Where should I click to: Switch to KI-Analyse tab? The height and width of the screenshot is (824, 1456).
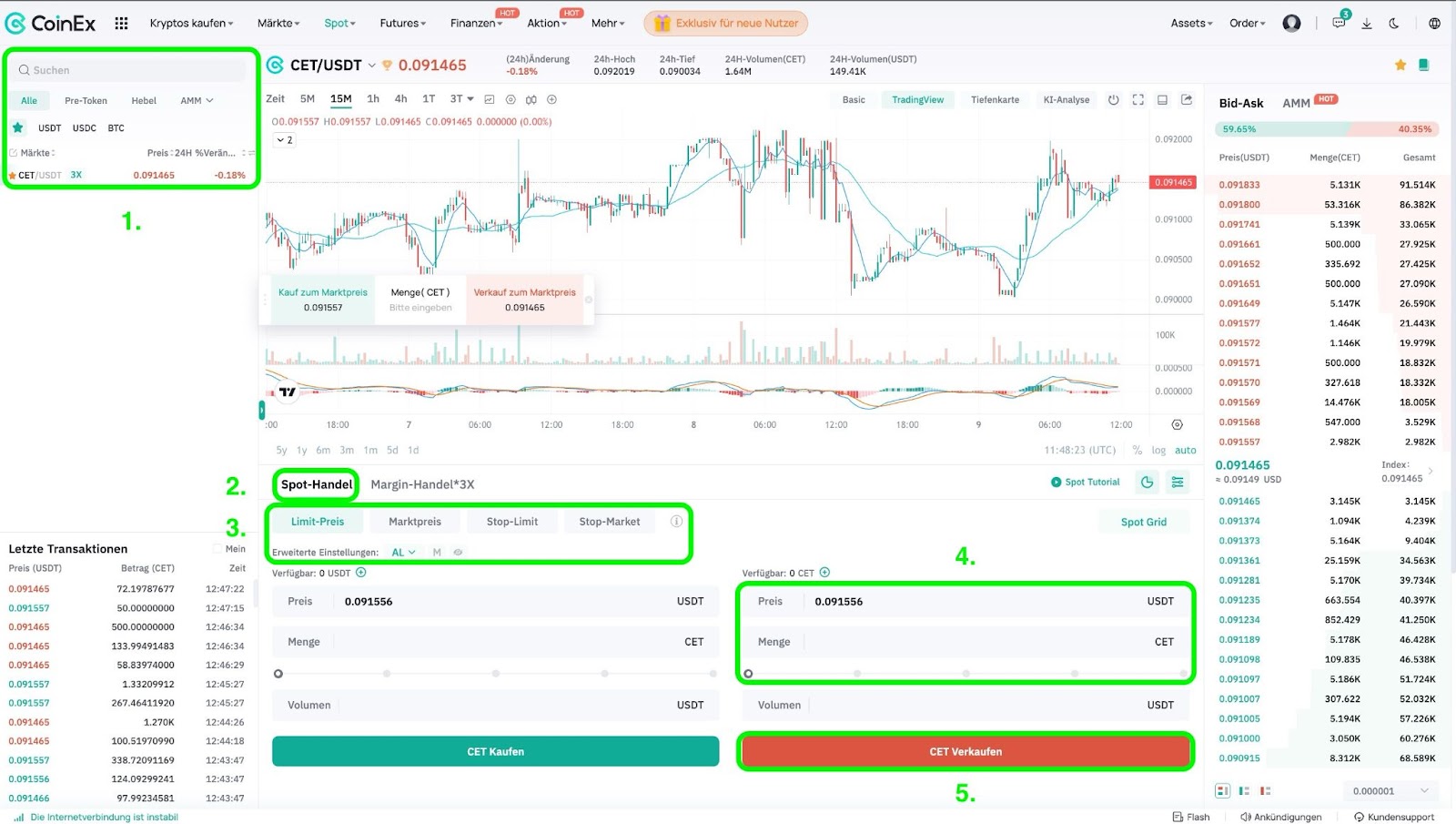1067,99
